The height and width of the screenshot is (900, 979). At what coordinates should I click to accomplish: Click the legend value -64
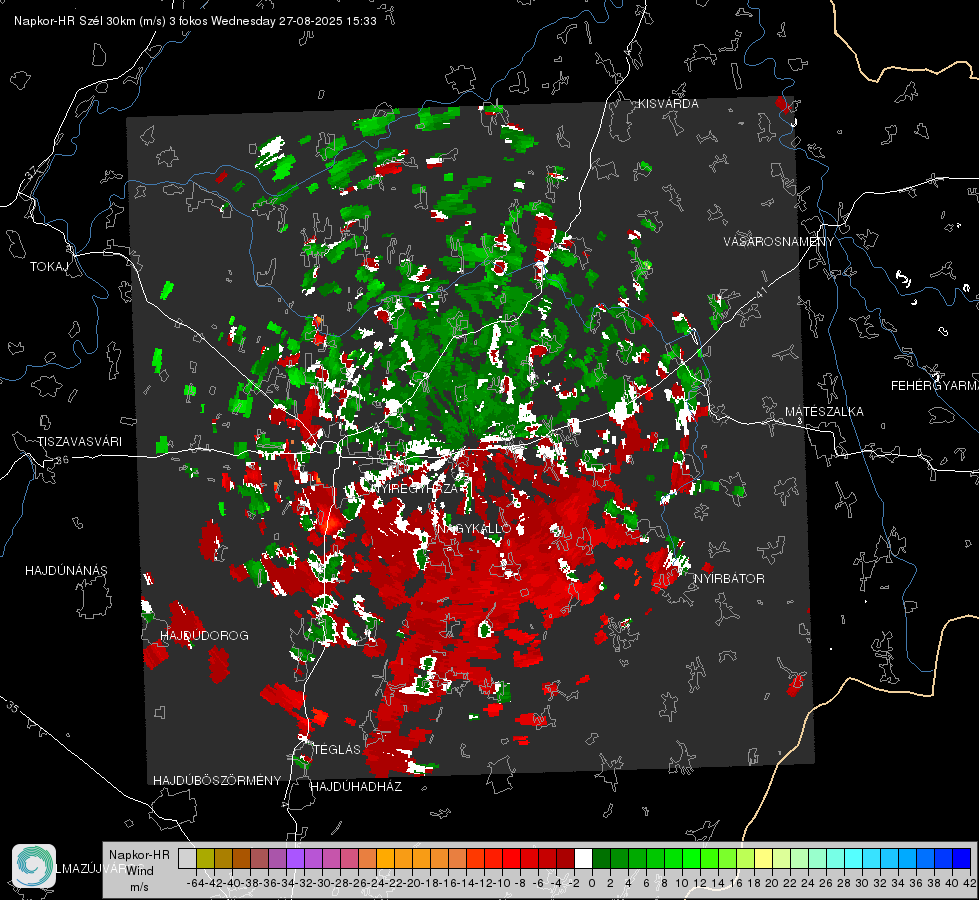(x=196, y=883)
